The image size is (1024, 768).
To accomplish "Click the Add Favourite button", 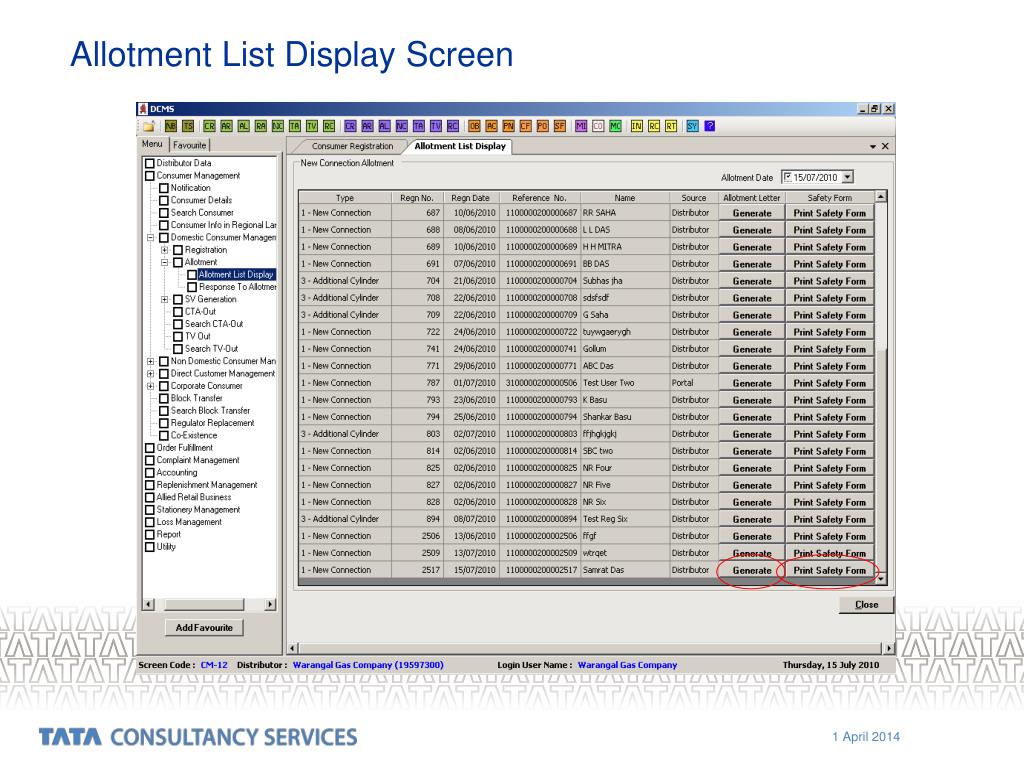I will [204, 628].
